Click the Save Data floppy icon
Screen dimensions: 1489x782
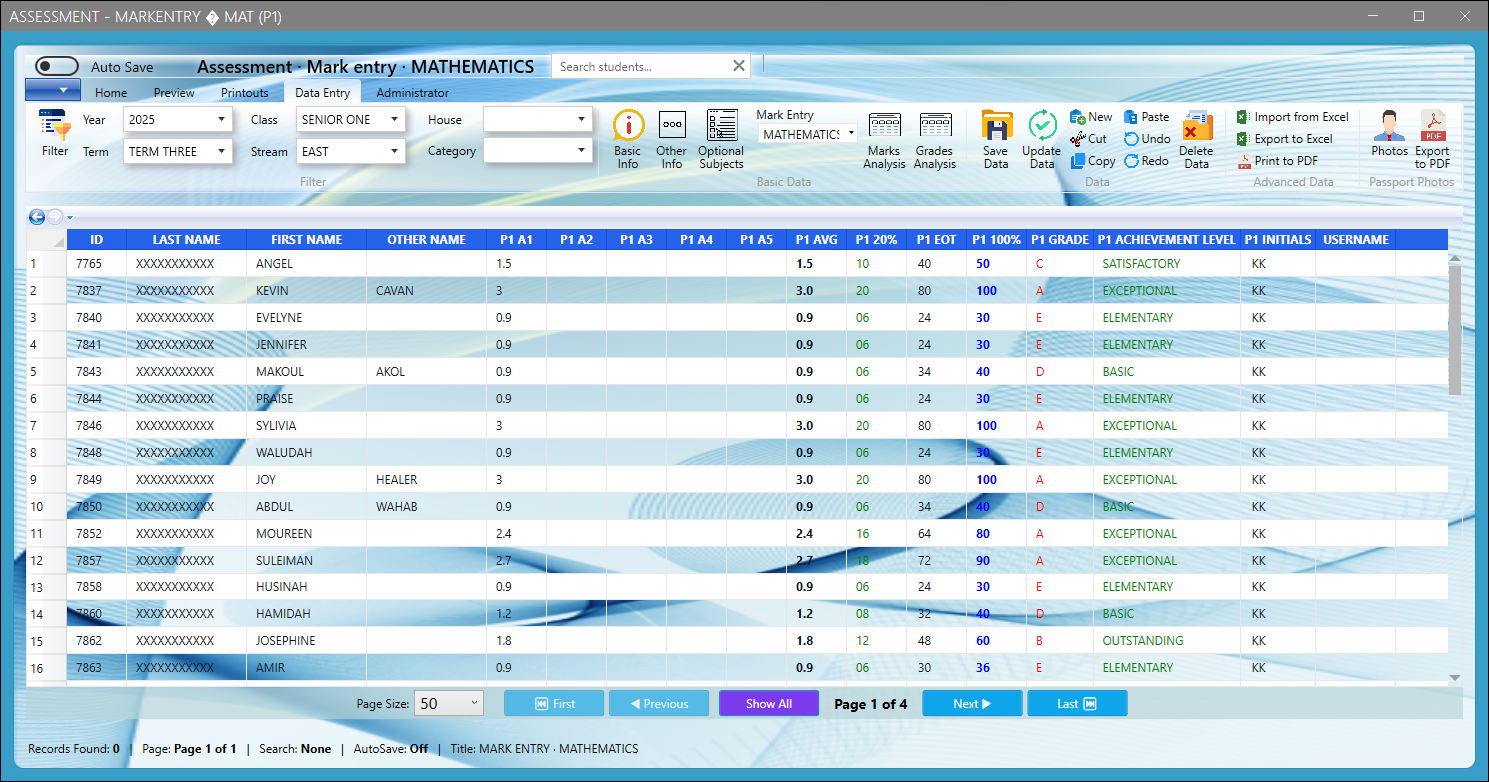(x=996, y=126)
